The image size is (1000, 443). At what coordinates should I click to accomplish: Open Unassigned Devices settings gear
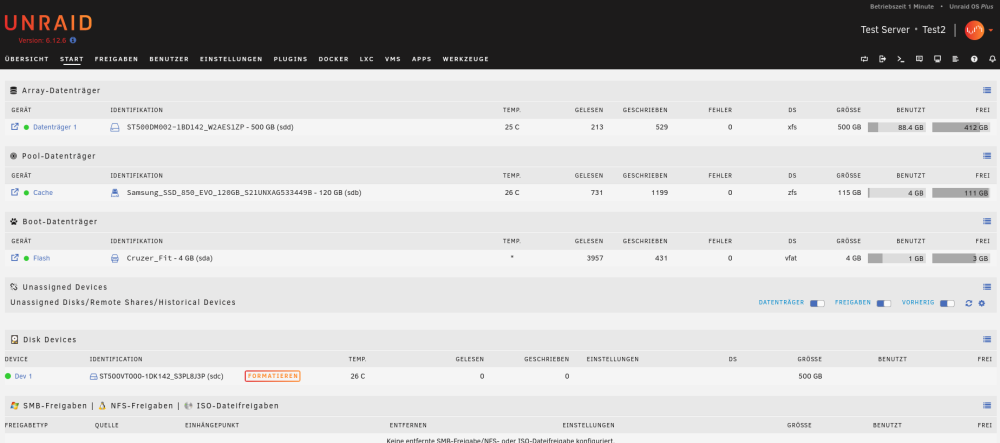(982, 303)
